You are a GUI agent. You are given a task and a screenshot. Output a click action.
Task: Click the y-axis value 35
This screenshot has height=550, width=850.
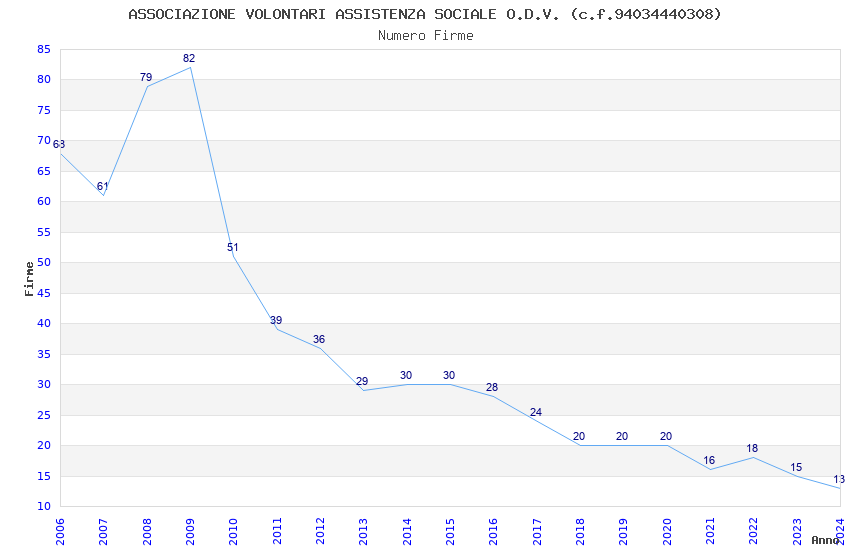click(44, 354)
